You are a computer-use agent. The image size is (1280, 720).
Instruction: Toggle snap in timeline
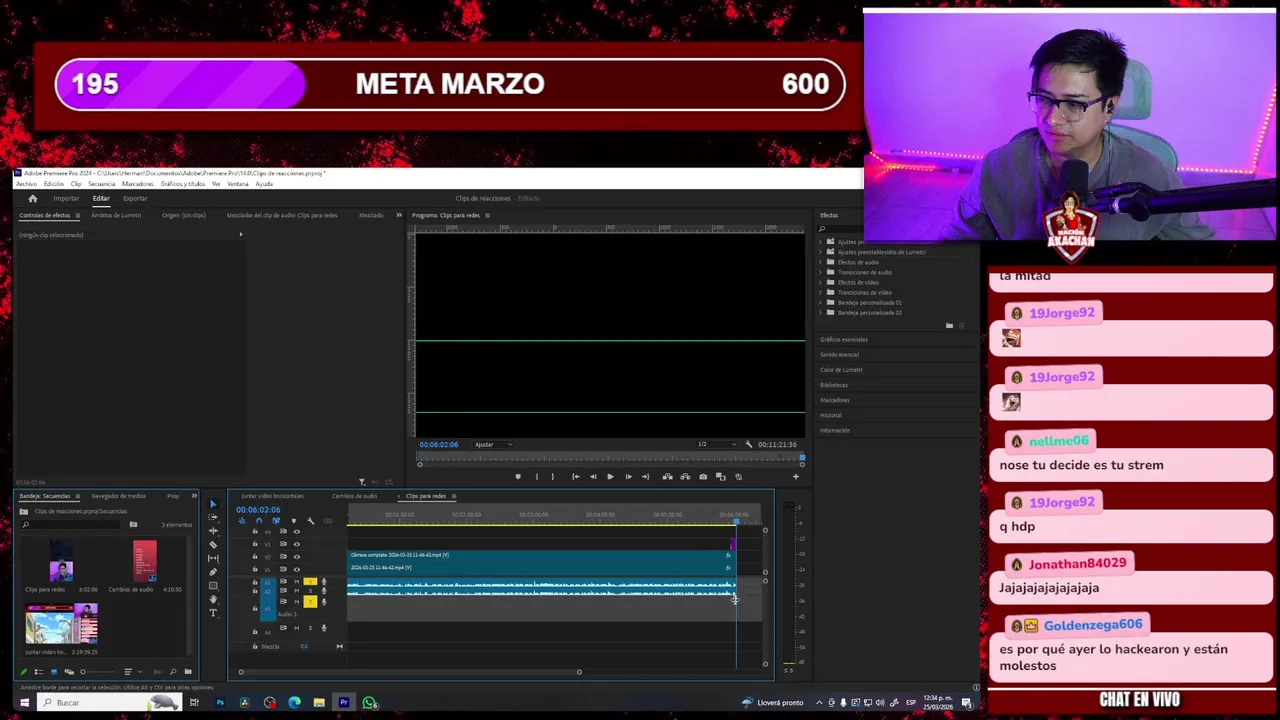[x=259, y=521]
